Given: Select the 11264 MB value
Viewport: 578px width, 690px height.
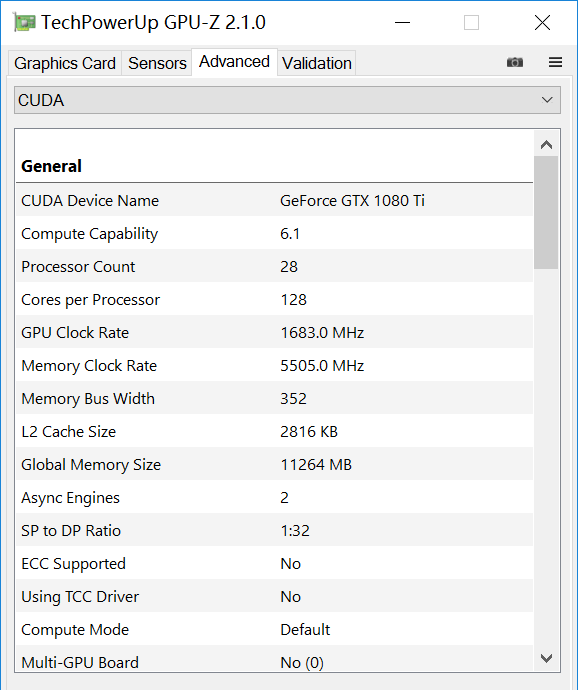Looking at the screenshot, I should (316, 465).
